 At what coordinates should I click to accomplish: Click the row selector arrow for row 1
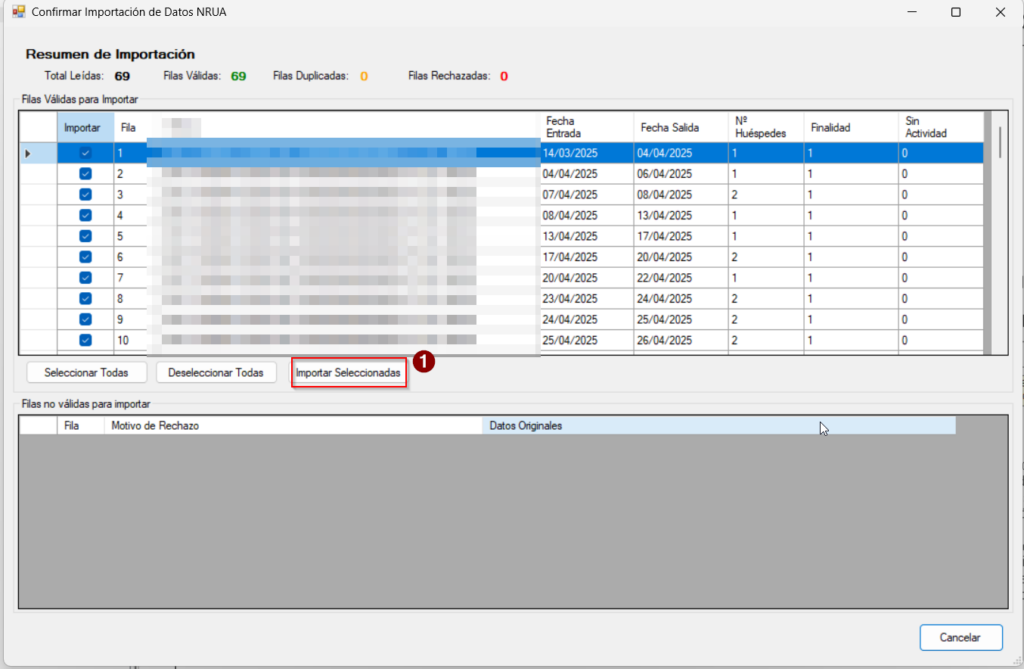[28, 153]
